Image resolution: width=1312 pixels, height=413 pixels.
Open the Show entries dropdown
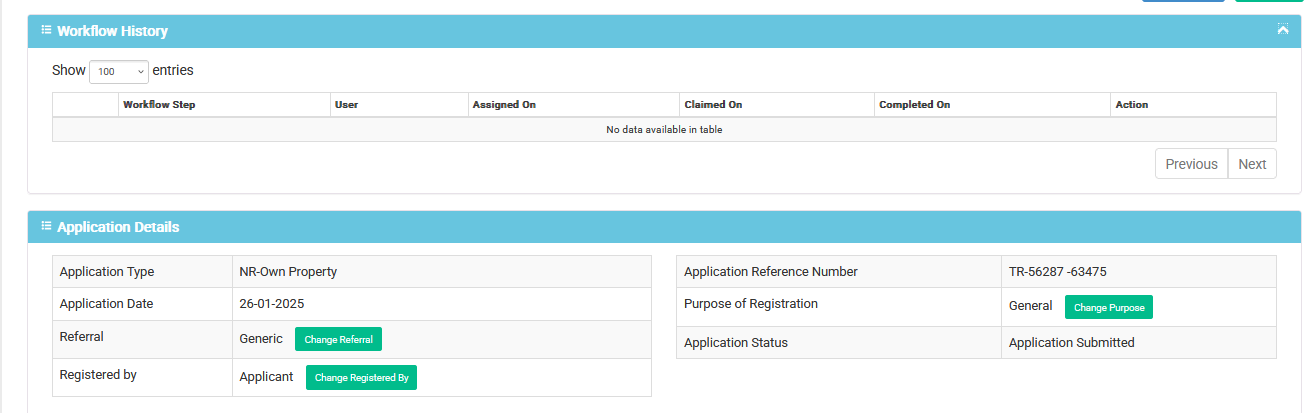pos(119,72)
